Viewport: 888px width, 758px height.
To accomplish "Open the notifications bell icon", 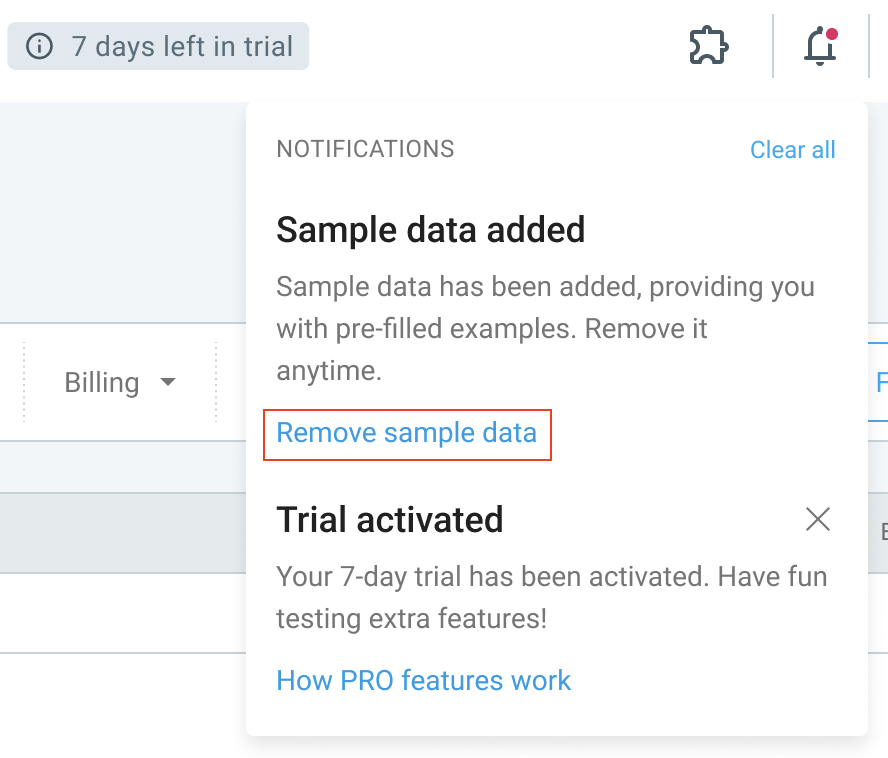I will [820, 46].
